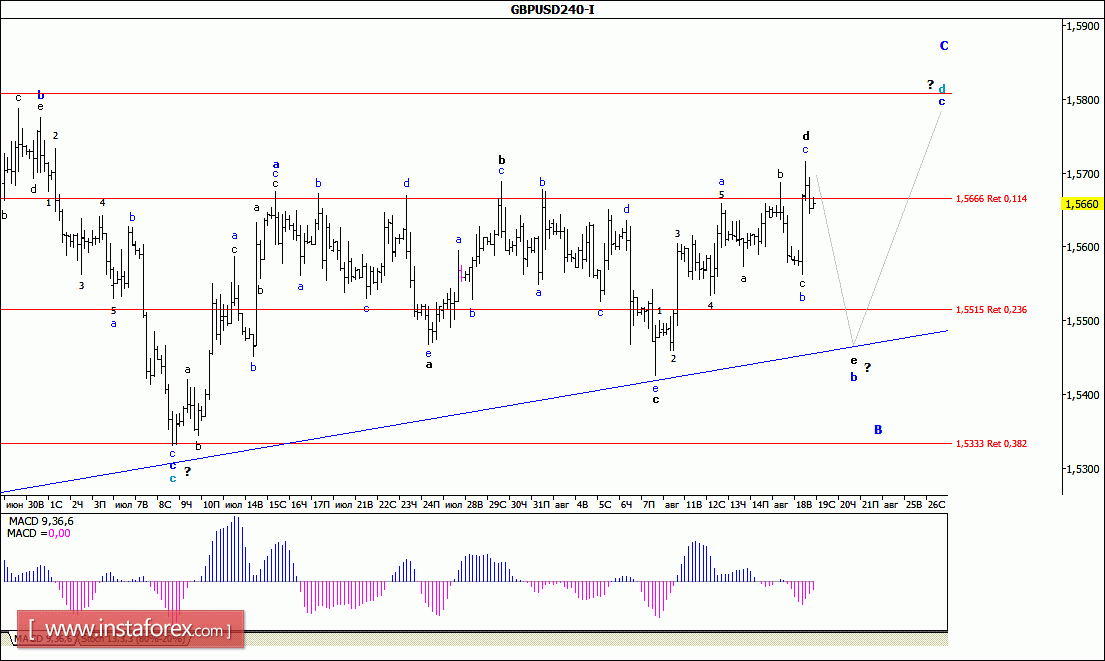Select the MACD 9,36,6 indicator label
The height and width of the screenshot is (661, 1105).
tap(41, 521)
